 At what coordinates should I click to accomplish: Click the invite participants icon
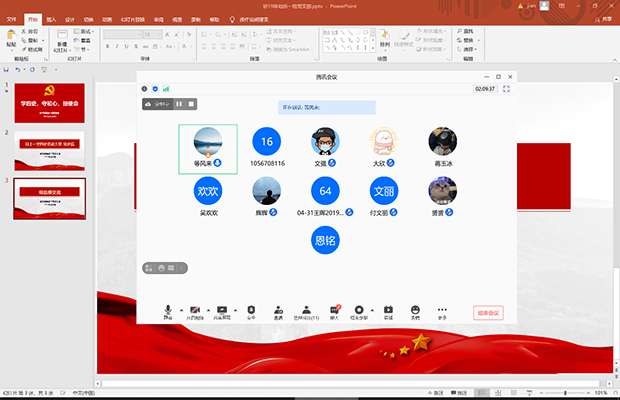[x=277, y=311]
